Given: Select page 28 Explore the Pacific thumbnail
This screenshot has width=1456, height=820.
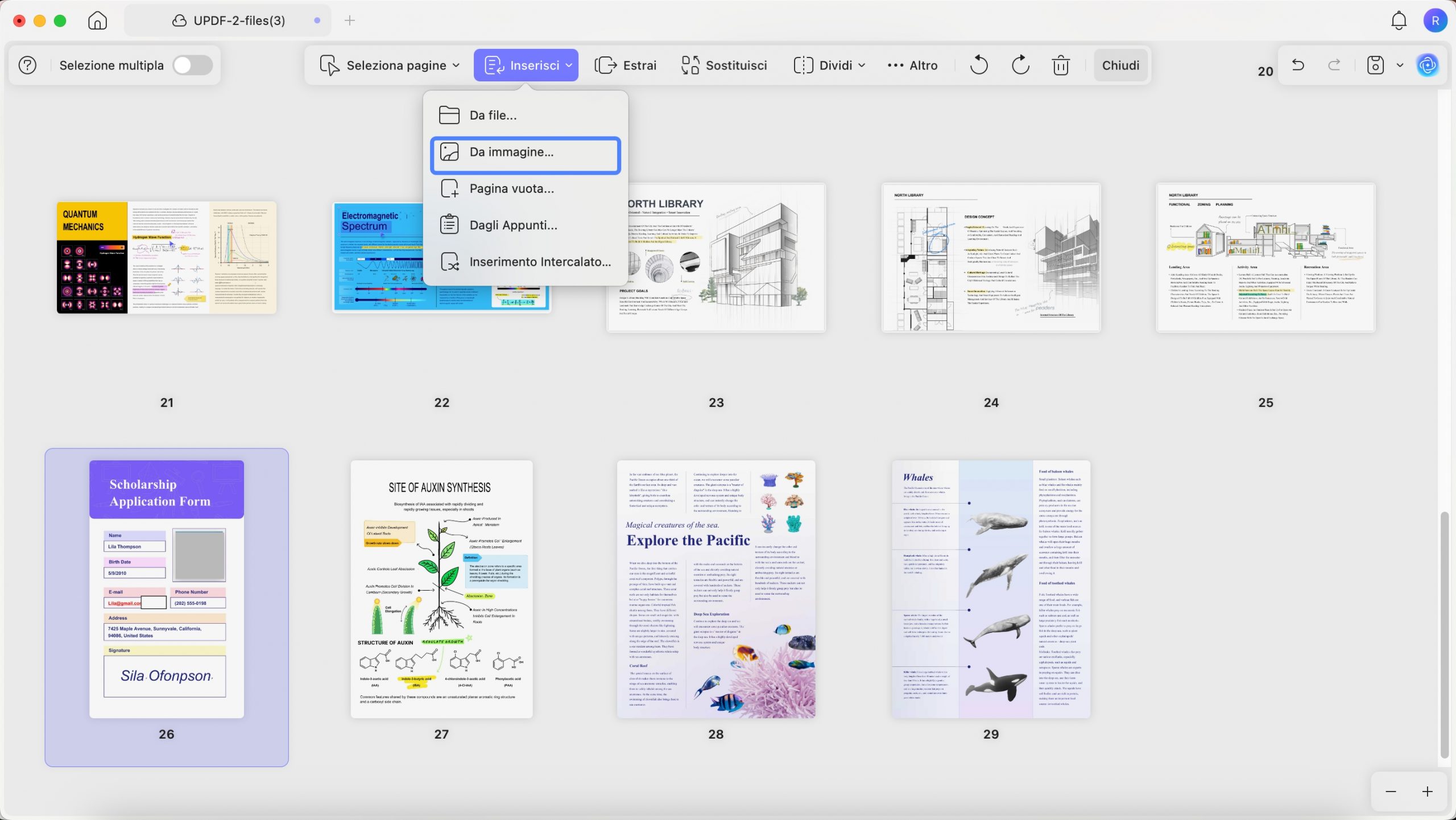Looking at the screenshot, I should (x=716, y=589).
